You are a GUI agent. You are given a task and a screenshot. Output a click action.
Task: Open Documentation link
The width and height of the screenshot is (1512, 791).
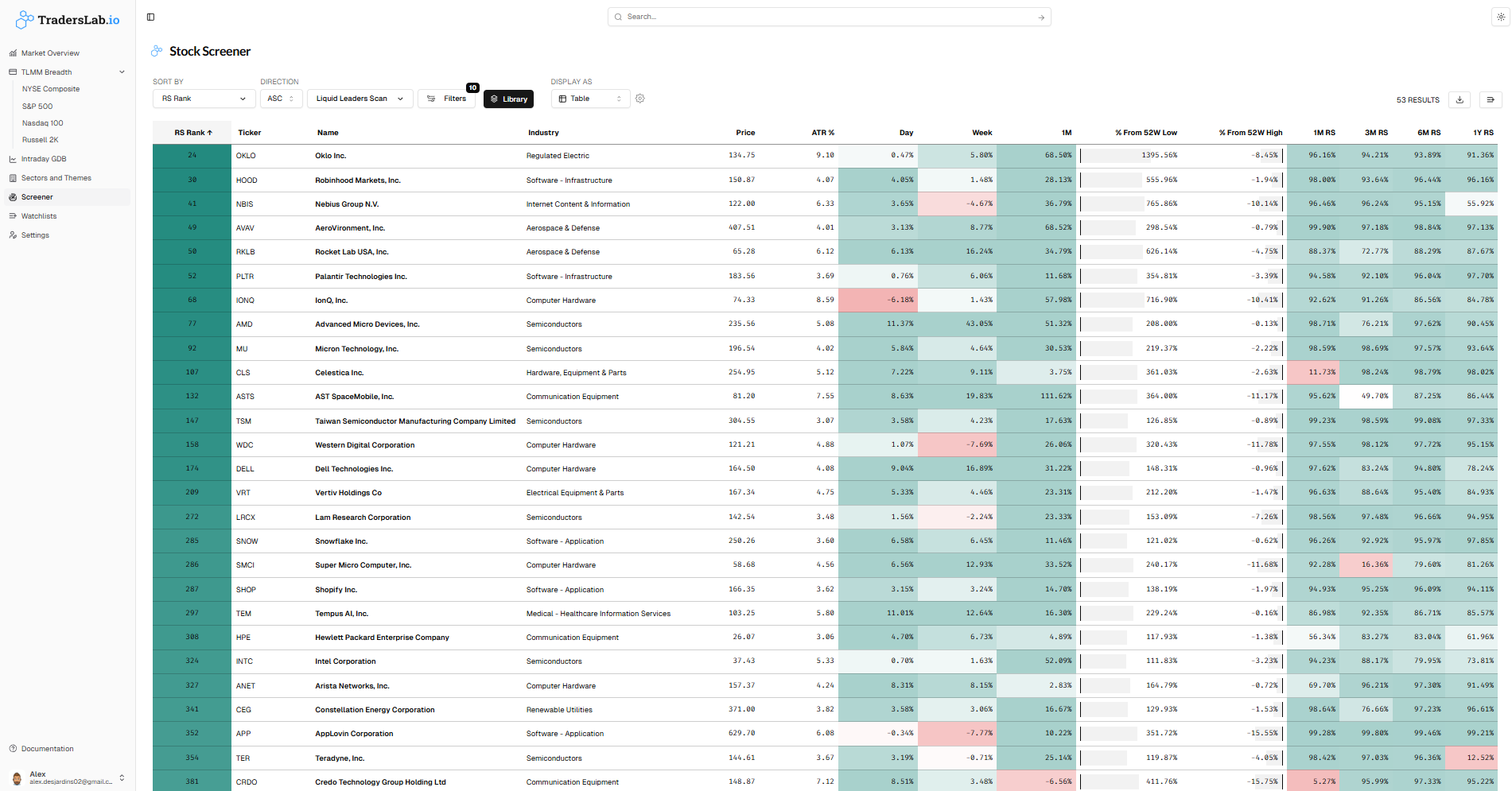[48, 749]
